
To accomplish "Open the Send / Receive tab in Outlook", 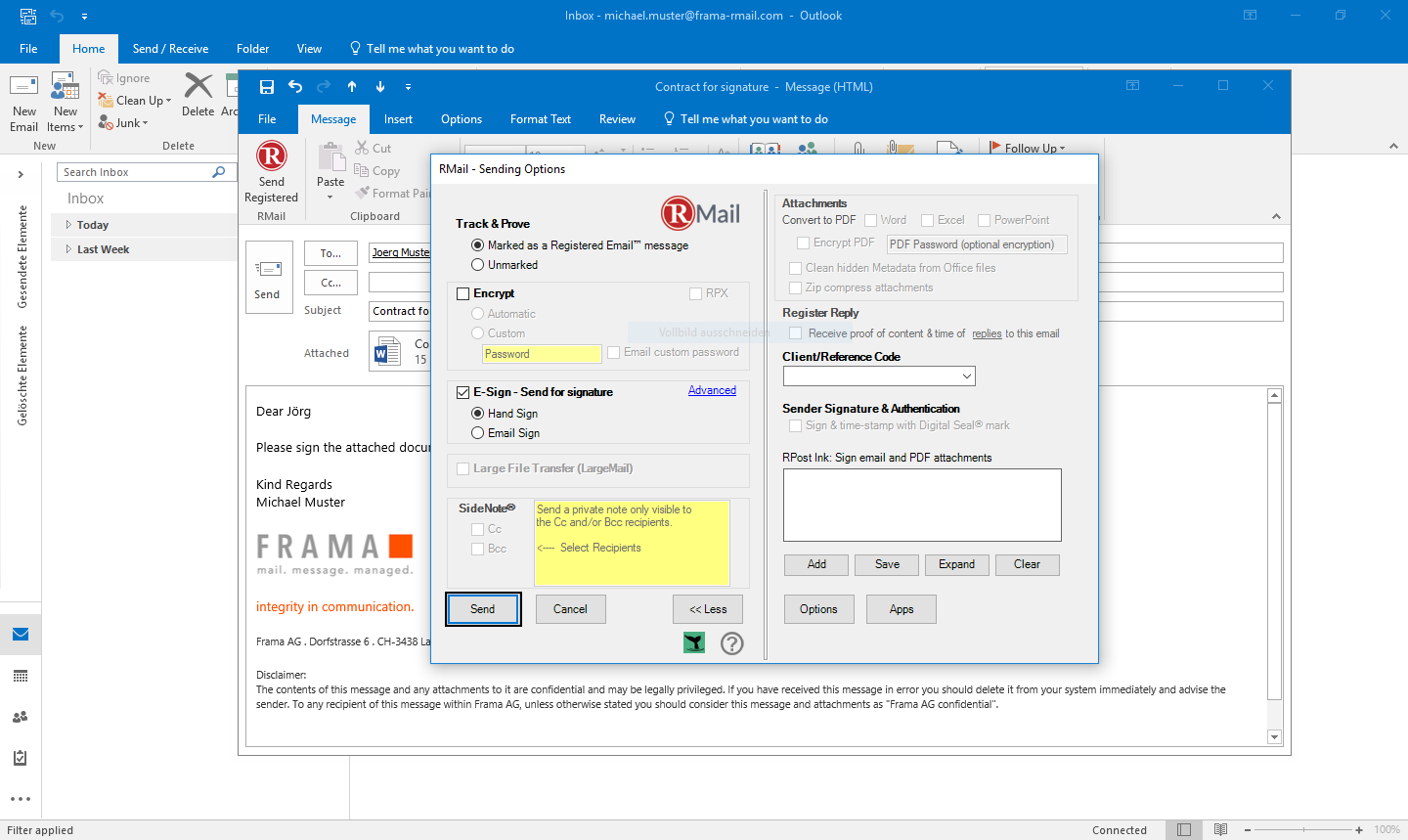I will [170, 49].
